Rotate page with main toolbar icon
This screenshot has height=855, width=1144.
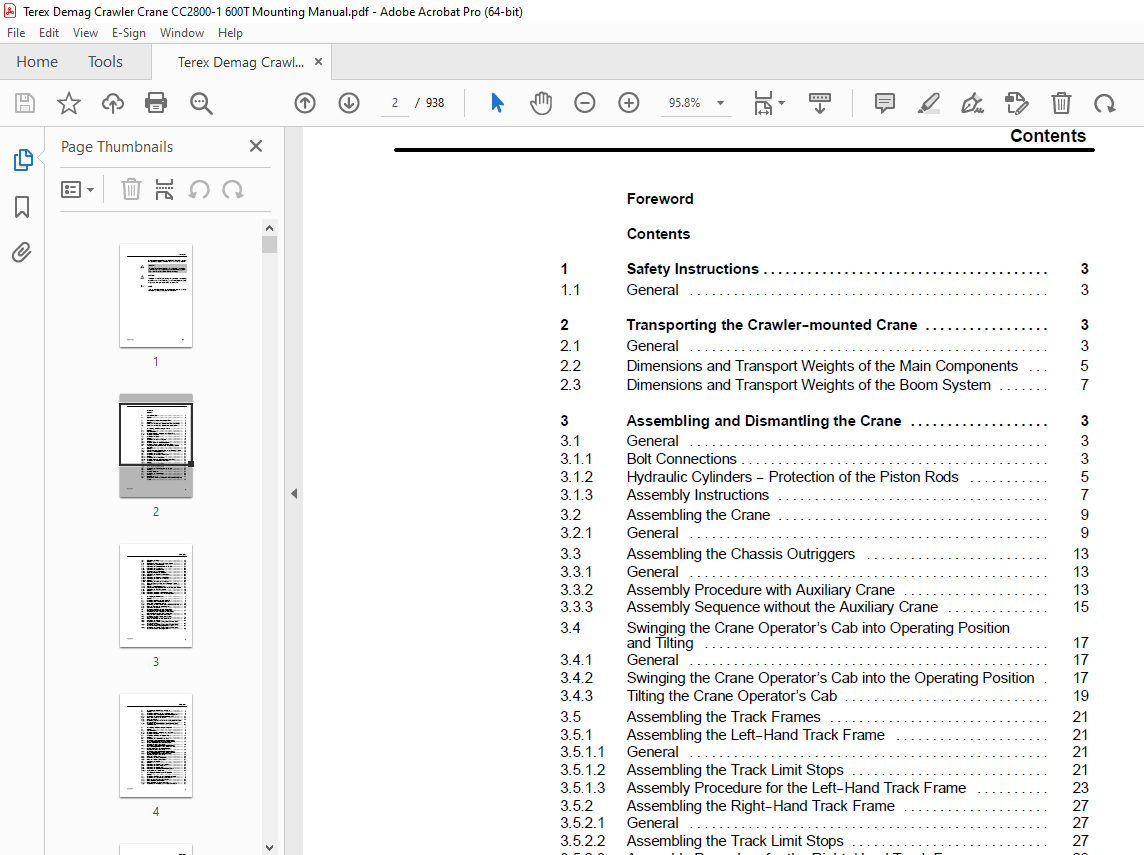pos(1105,103)
